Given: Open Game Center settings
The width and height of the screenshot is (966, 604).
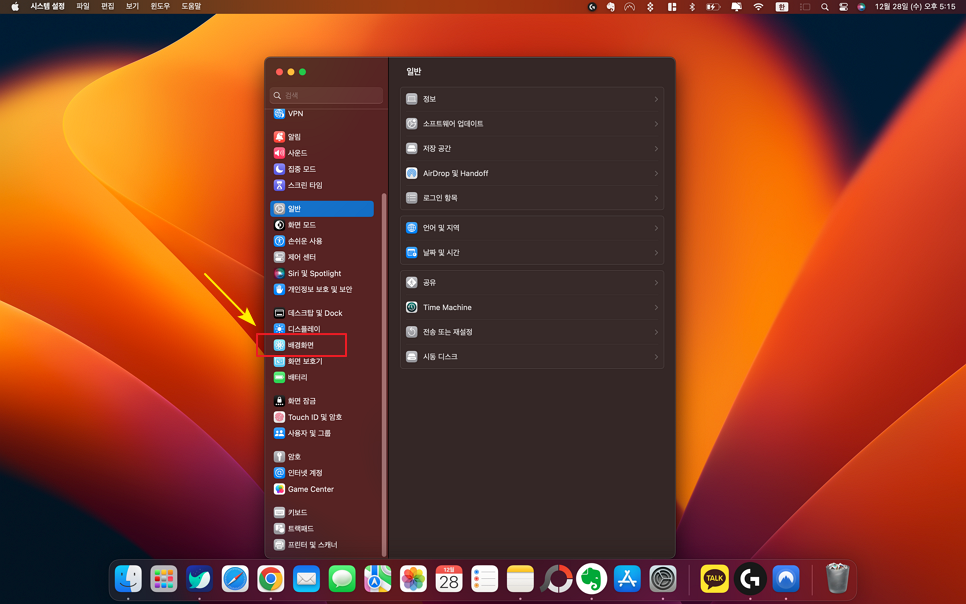Looking at the screenshot, I should 322,489.
